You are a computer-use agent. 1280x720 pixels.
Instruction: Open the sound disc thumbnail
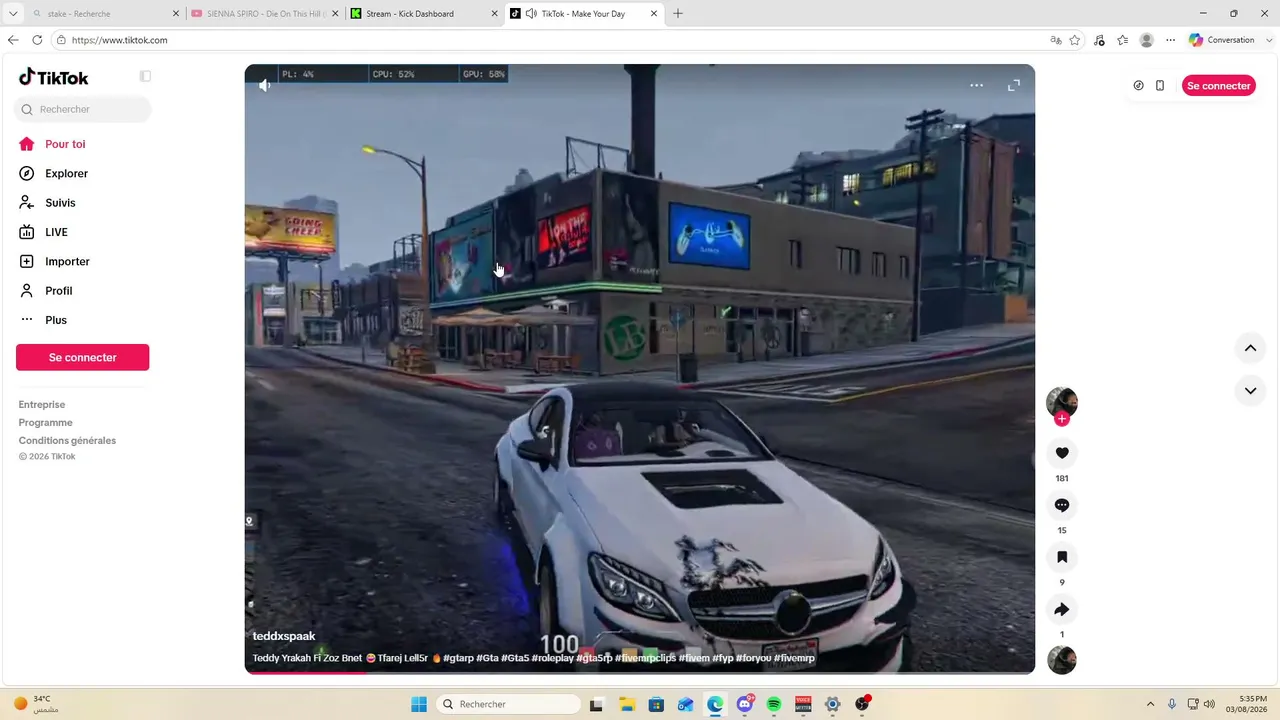click(1062, 660)
